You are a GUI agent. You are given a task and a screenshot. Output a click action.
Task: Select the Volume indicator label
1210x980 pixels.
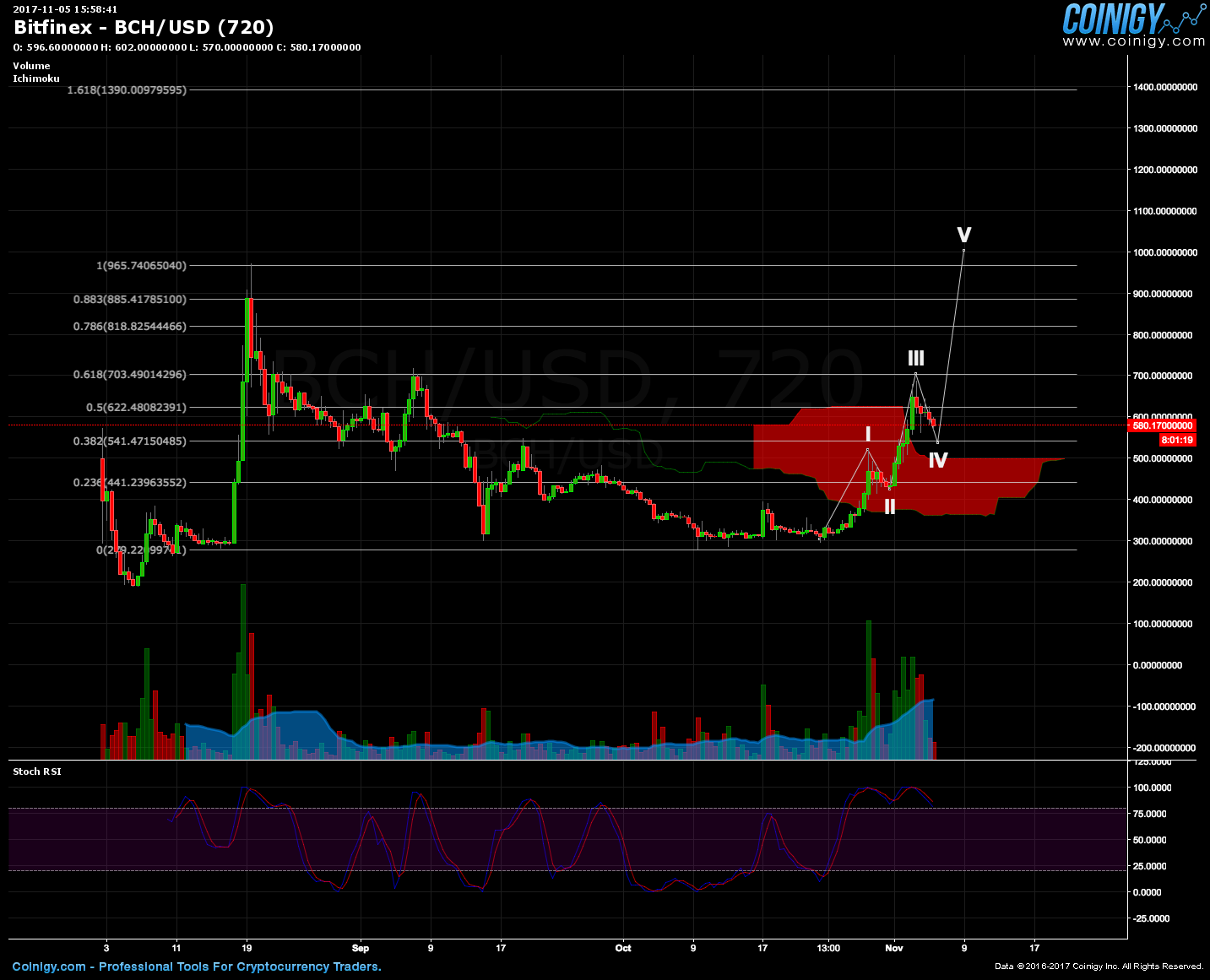click(x=31, y=66)
